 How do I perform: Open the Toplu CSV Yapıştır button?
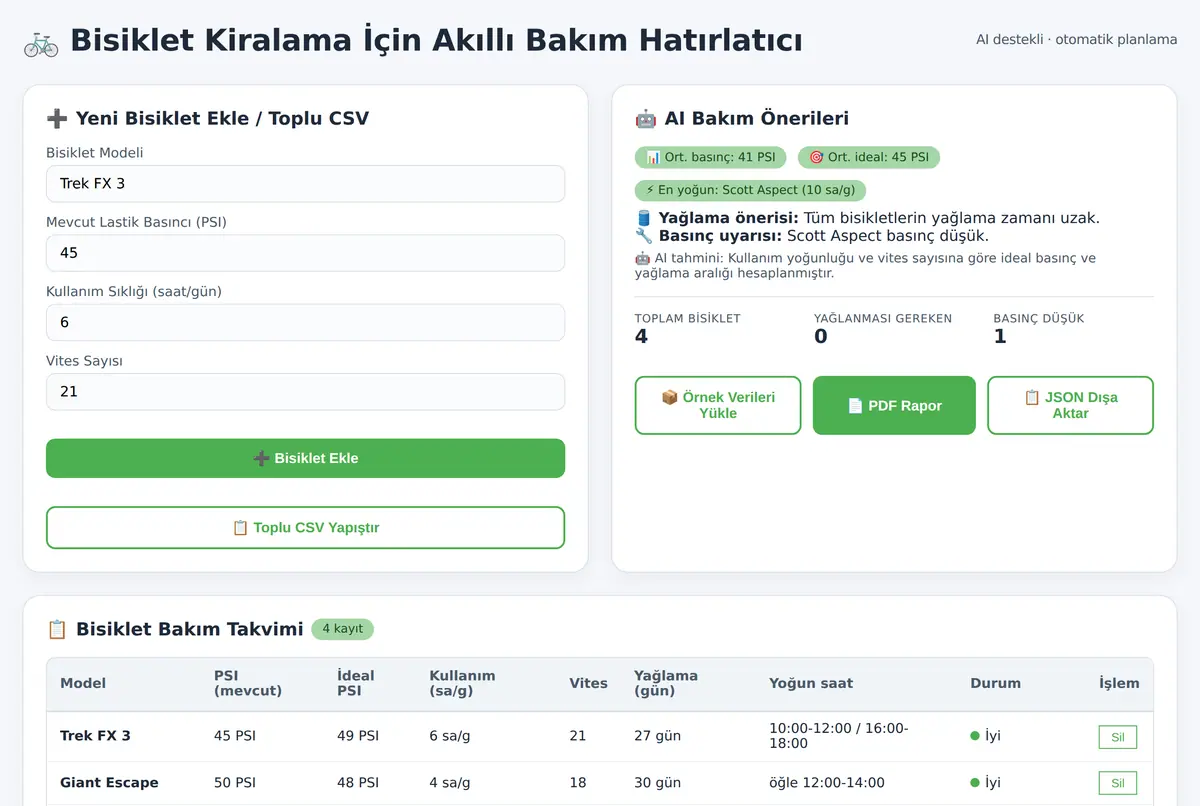tap(305, 528)
